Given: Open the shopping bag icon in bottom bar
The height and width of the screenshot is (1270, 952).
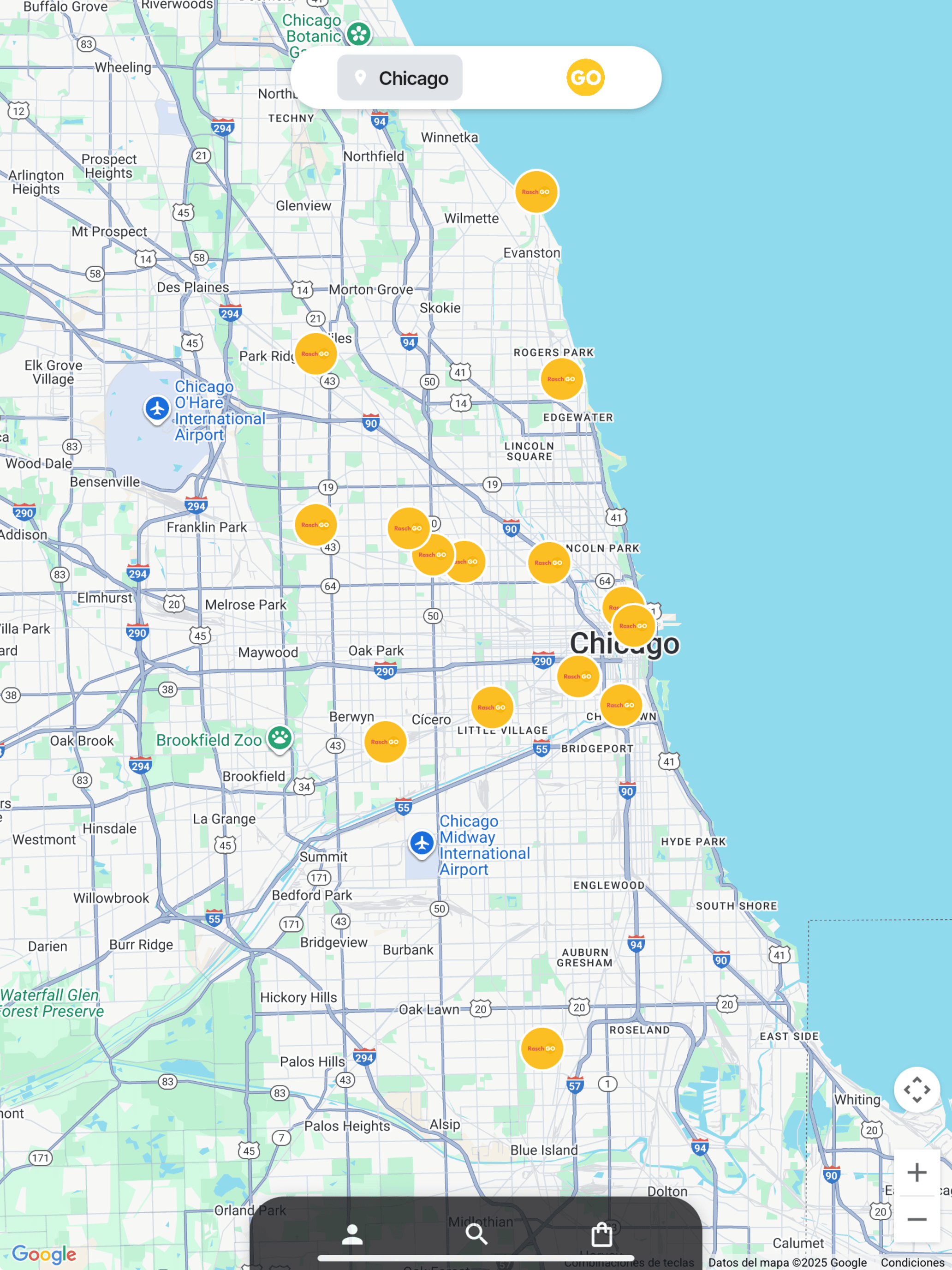Looking at the screenshot, I should 601,1234.
